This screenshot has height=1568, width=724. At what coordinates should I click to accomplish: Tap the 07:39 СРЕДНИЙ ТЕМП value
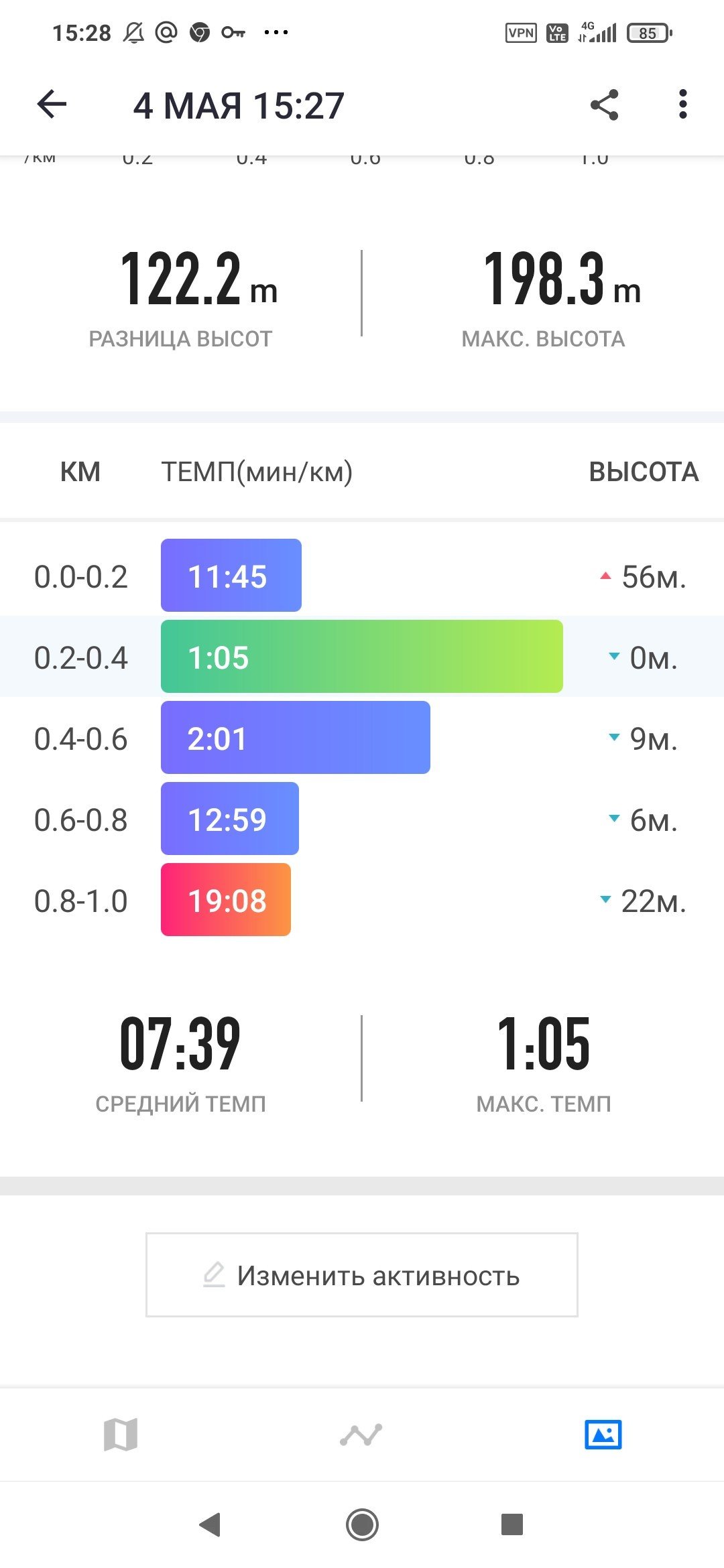coord(180,1043)
